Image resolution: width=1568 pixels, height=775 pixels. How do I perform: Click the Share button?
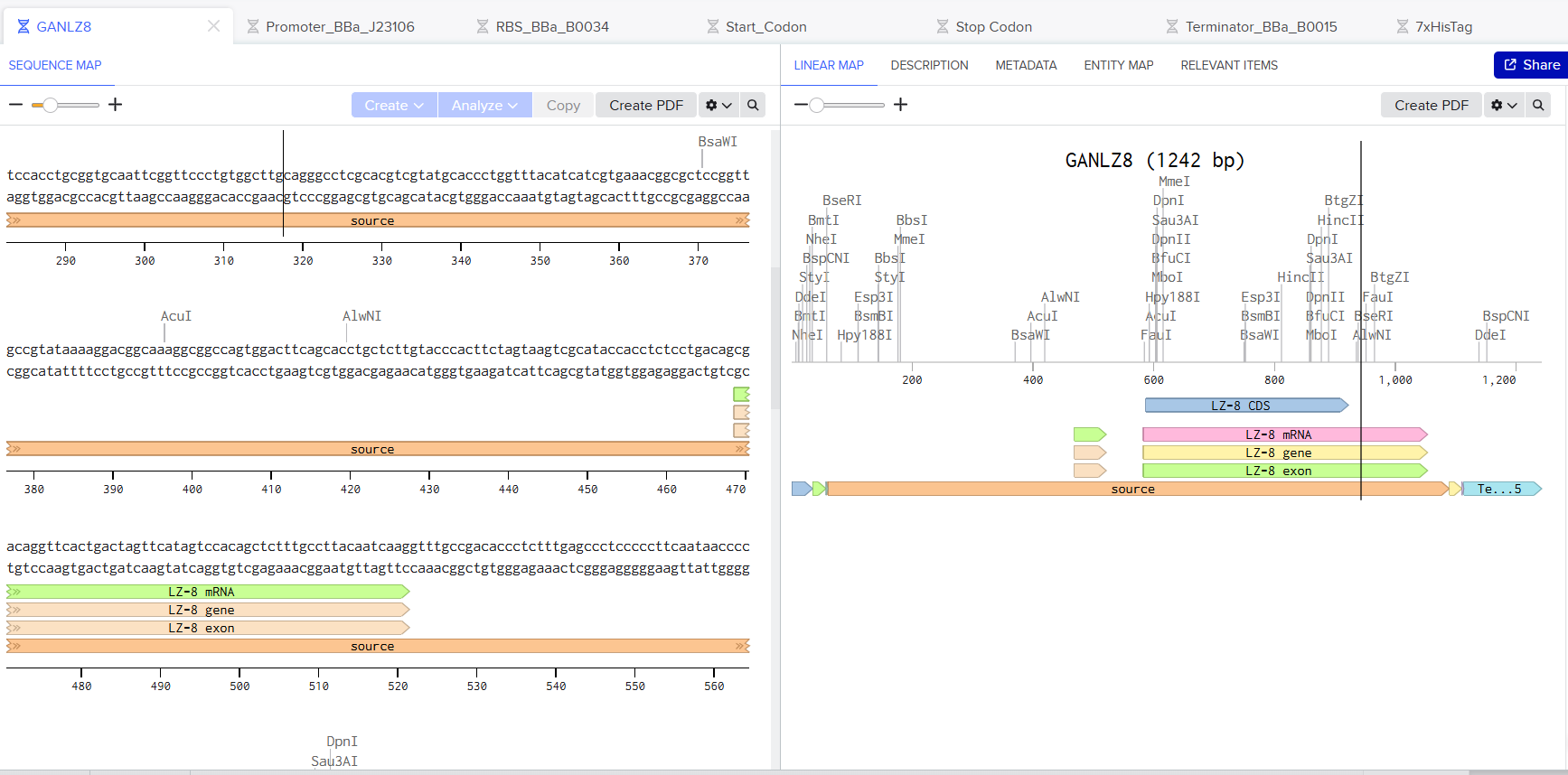click(1531, 65)
